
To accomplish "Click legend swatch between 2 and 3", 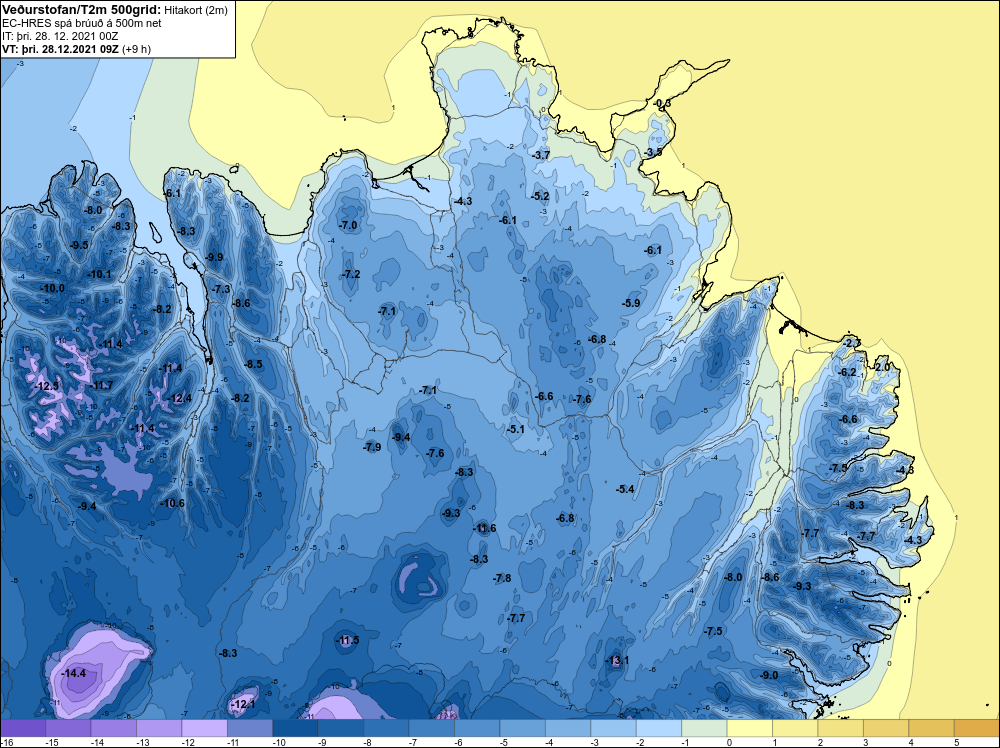I will click(x=841, y=728).
